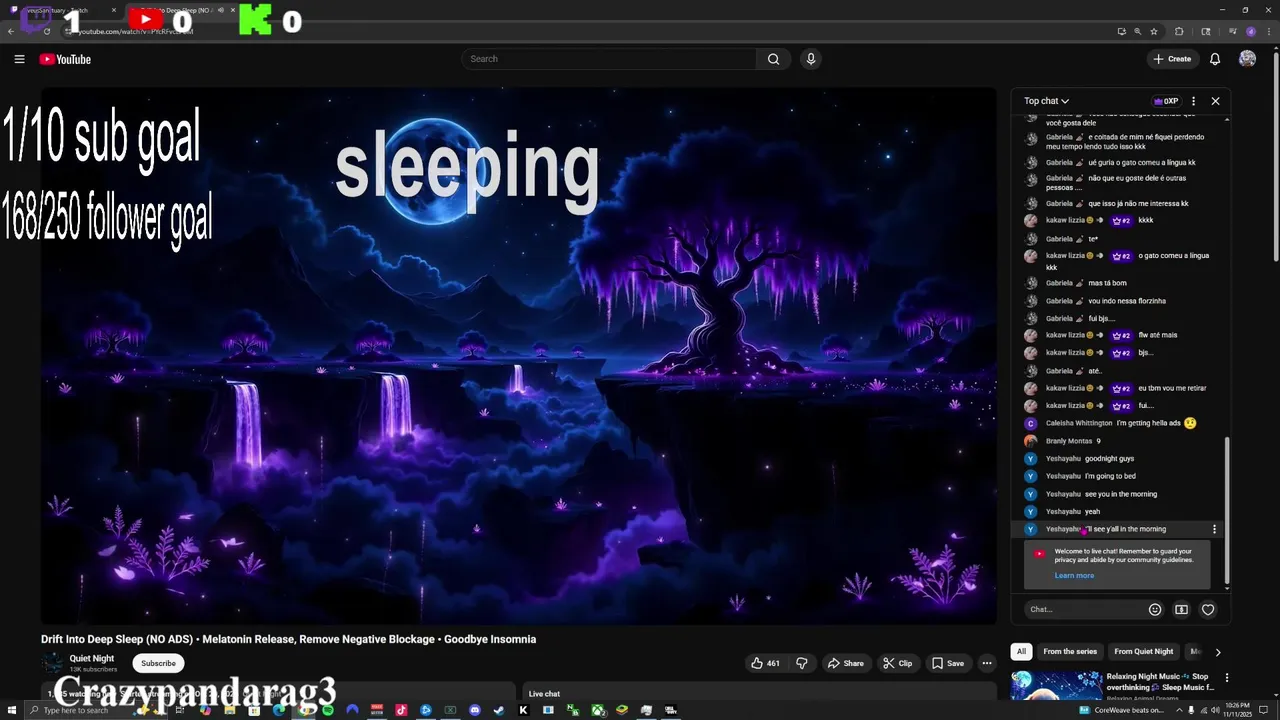Open Relaxing Night Music suggestion options menu
Image resolution: width=1280 pixels, height=720 pixels.
tap(1225, 680)
